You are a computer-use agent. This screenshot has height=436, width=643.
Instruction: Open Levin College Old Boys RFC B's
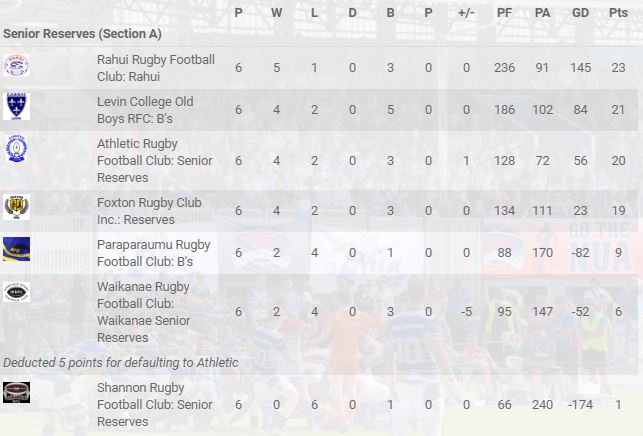coord(145,110)
